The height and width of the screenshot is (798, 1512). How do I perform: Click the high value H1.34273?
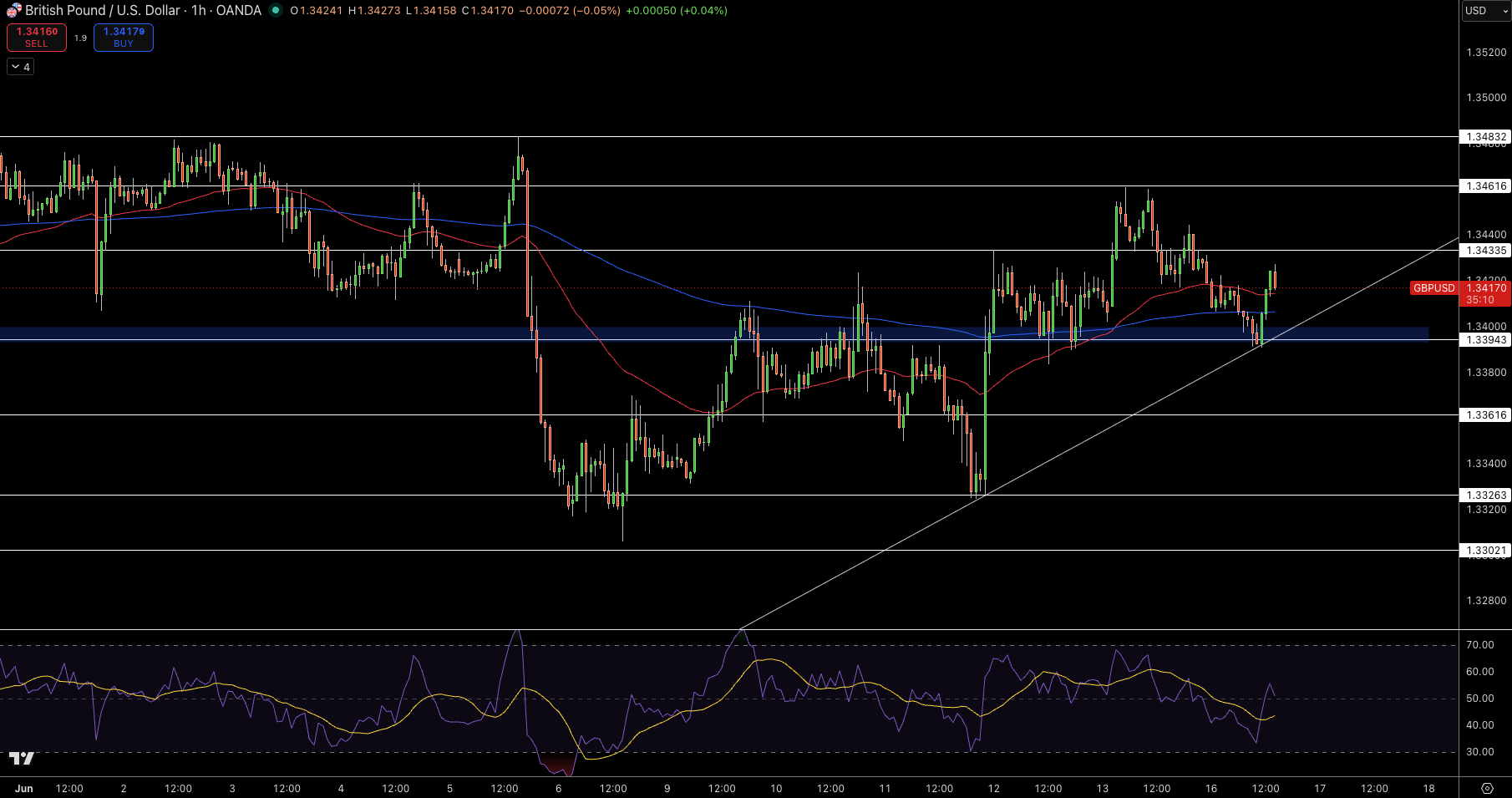374,11
